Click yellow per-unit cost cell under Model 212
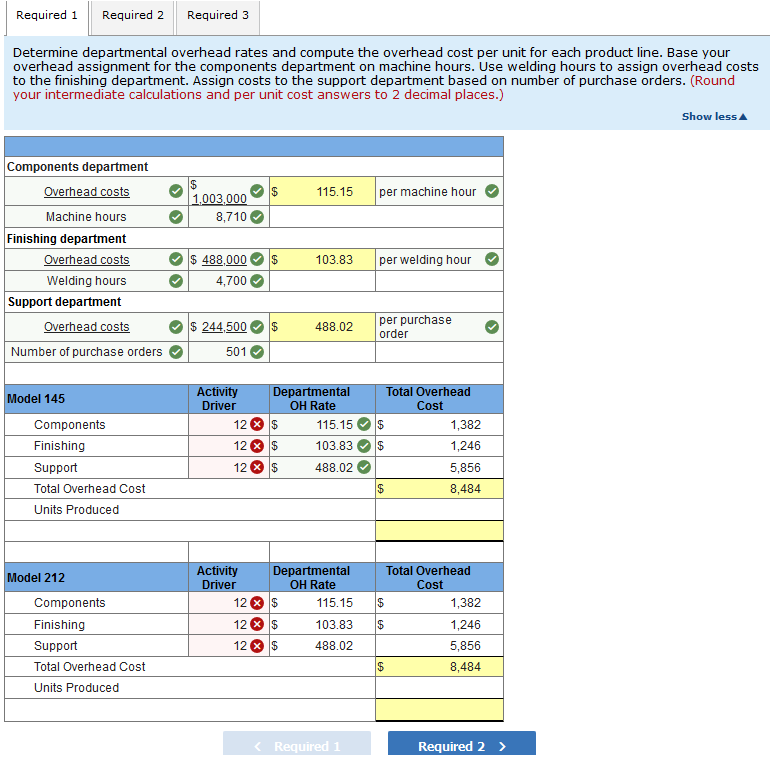 [x=439, y=710]
